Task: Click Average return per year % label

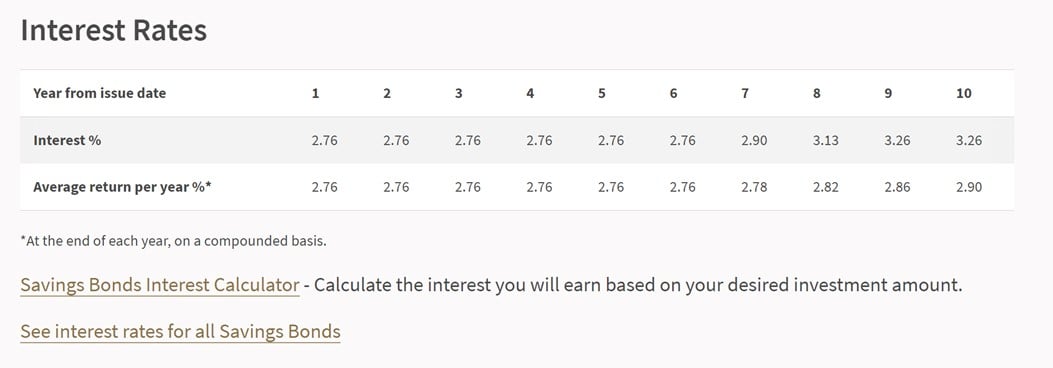Action: pos(122,187)
